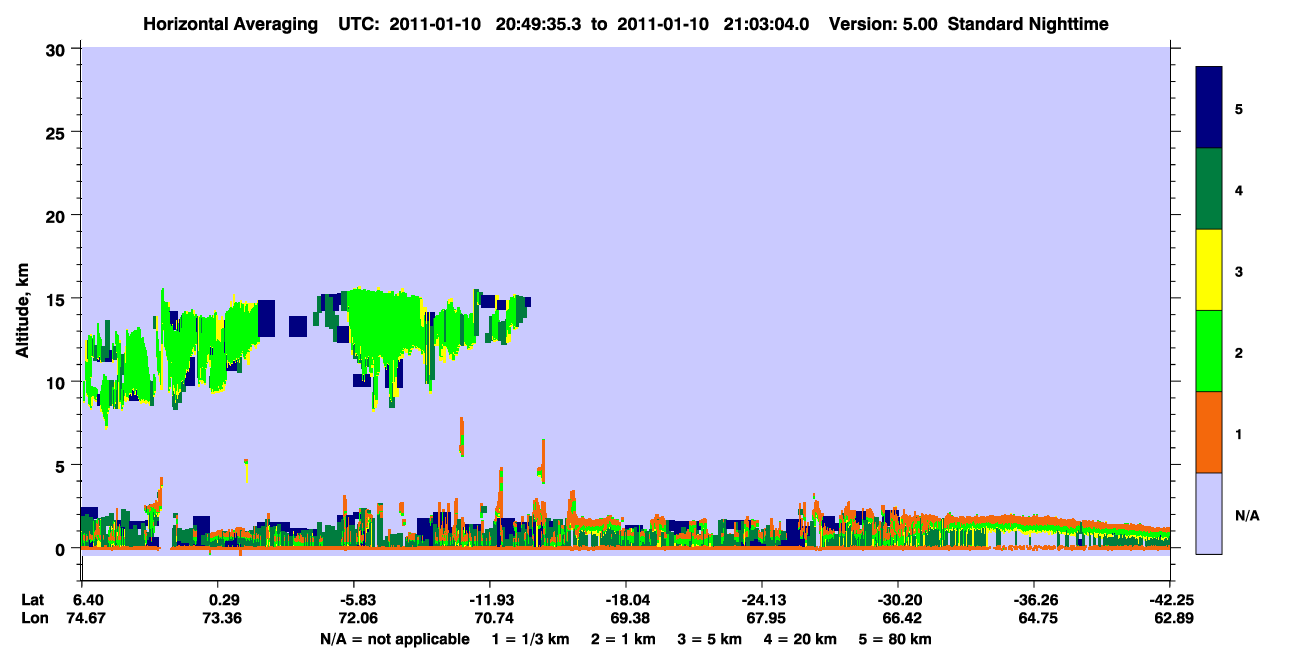Click the latitude value -11.93
Image resolution: width=1300 pixels, height=667 pixels.
point(490,600)
